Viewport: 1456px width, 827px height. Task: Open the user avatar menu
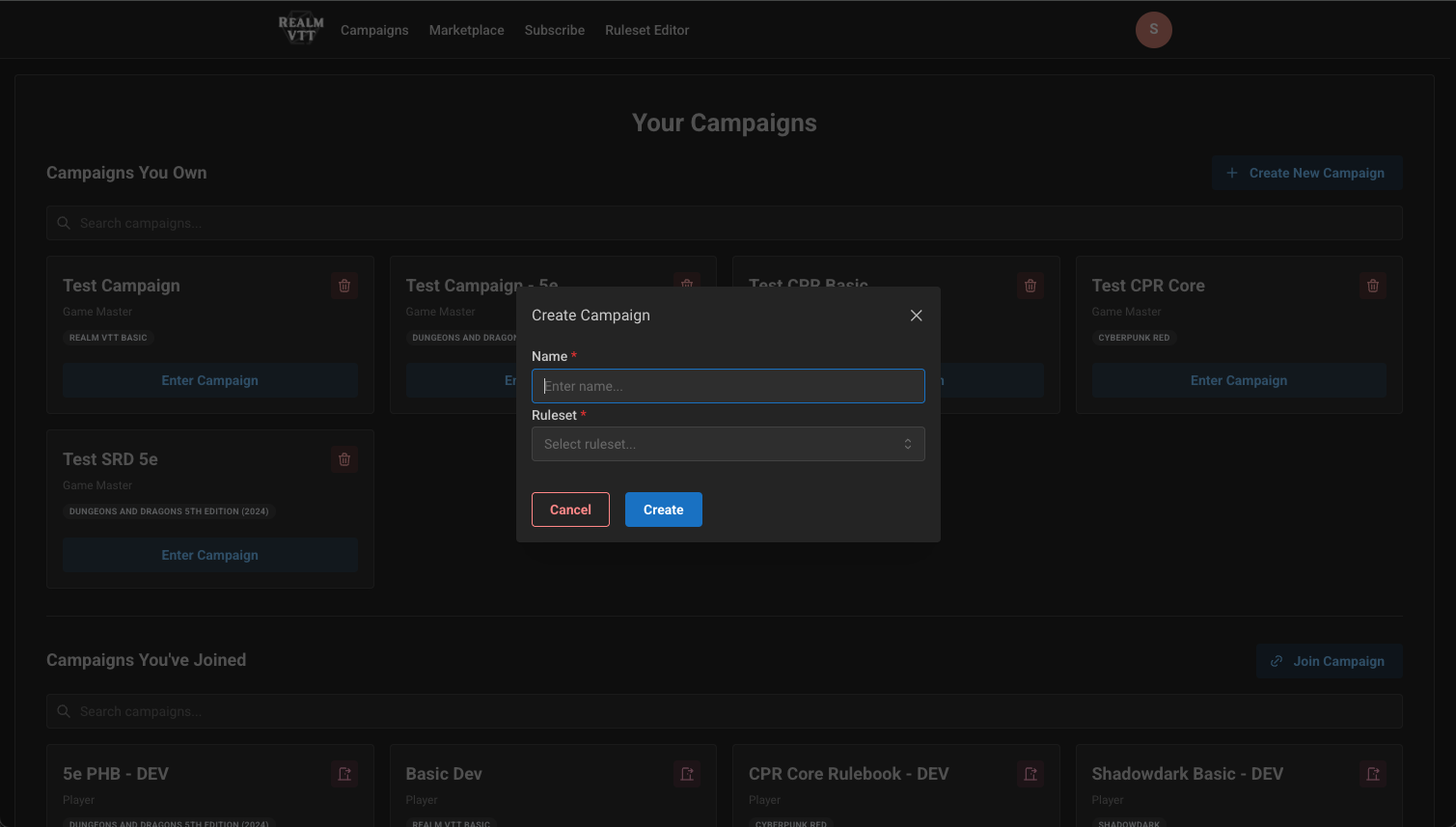pyautogui.click(x=1153, y=30)
